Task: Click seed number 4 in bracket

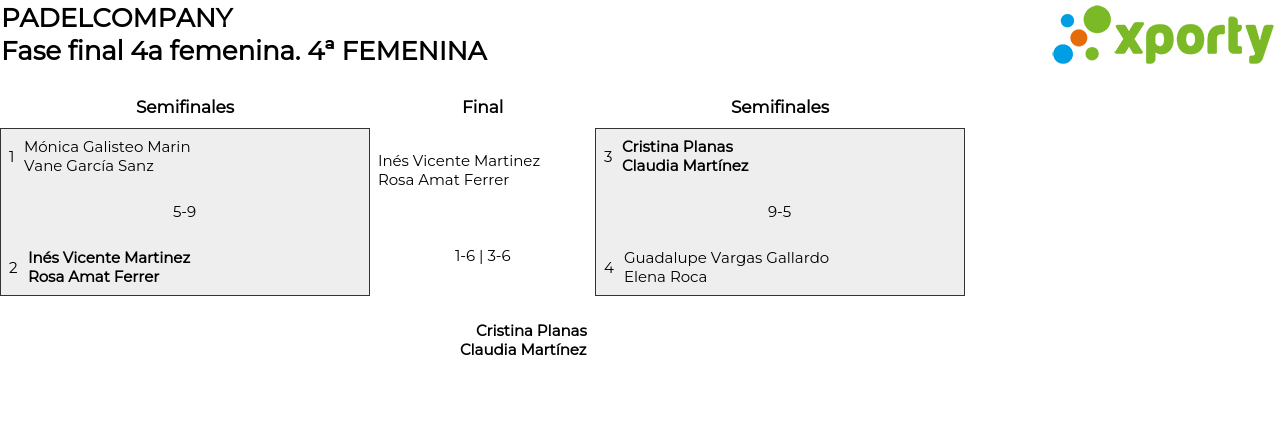Action: [609, 268]
